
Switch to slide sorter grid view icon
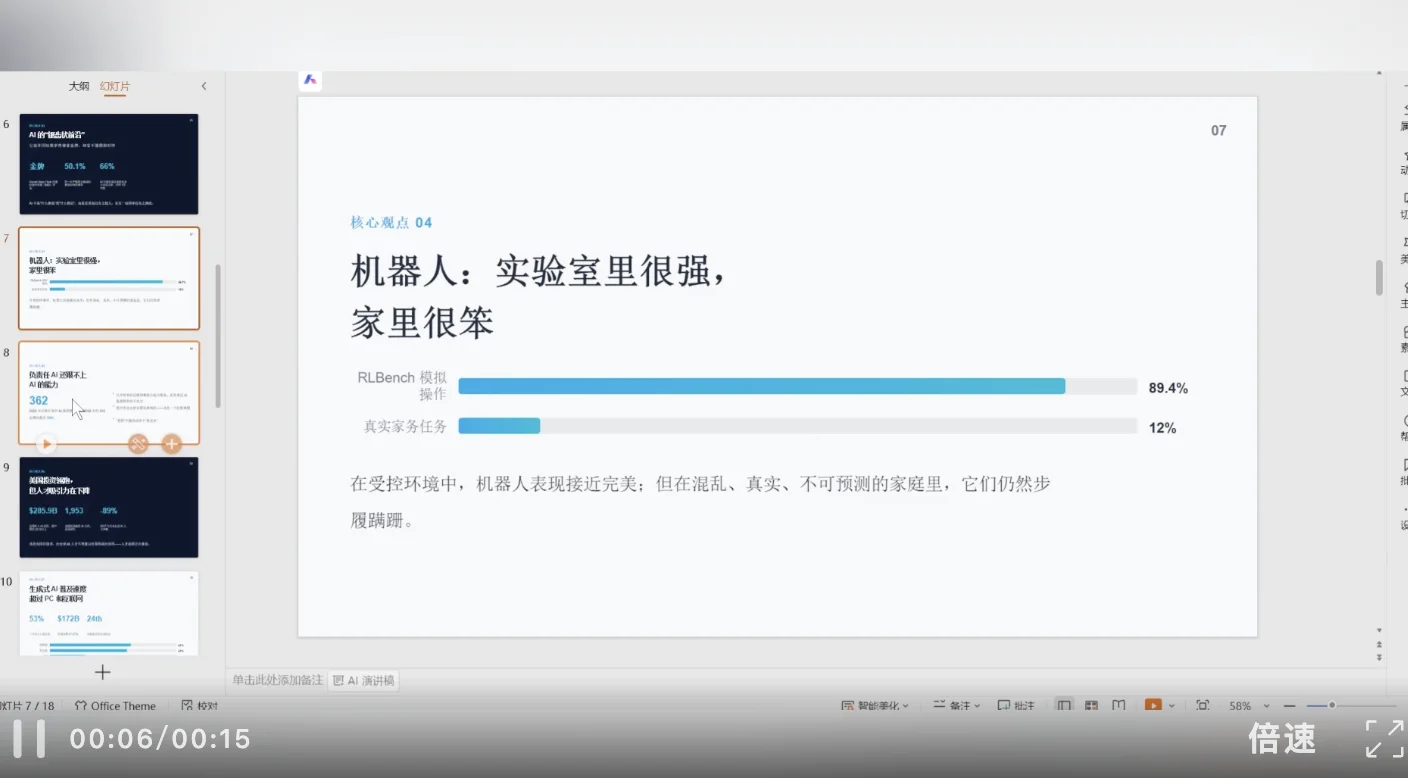1092,706
